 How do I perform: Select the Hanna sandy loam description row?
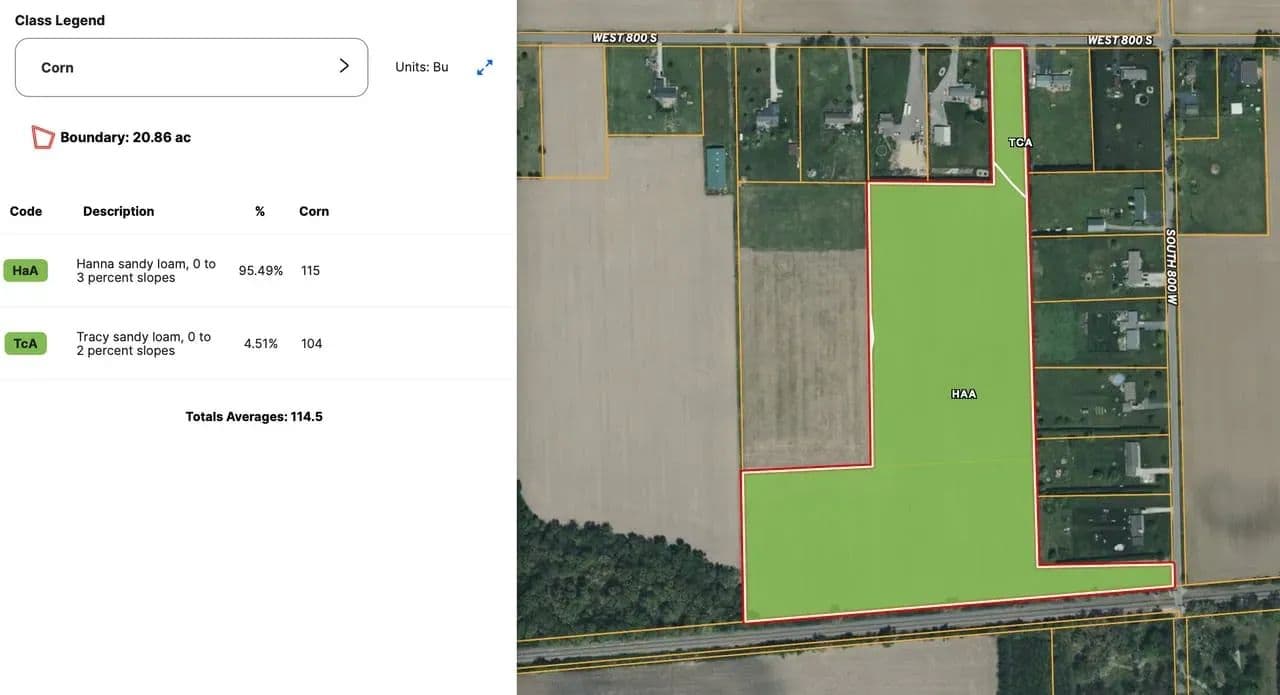coord(258,271)
